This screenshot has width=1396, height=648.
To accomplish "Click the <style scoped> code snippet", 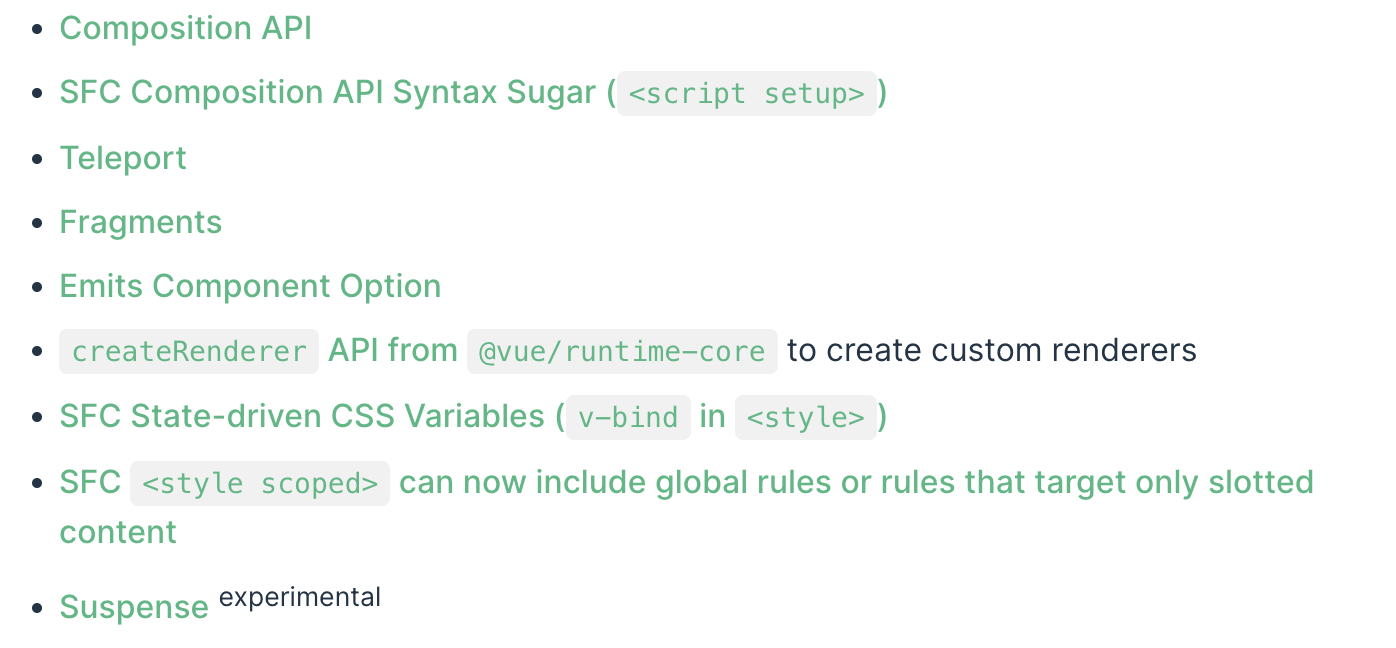I will [x=260, y=483].
